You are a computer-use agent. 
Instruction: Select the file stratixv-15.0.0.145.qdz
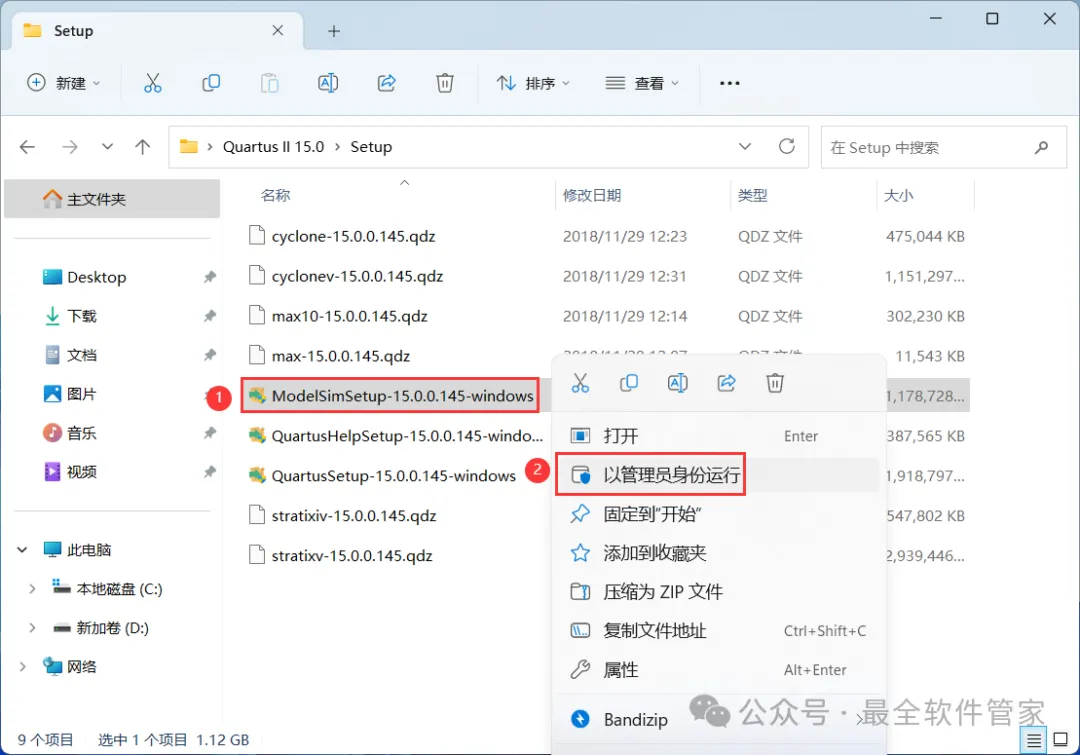pos(351,556)
